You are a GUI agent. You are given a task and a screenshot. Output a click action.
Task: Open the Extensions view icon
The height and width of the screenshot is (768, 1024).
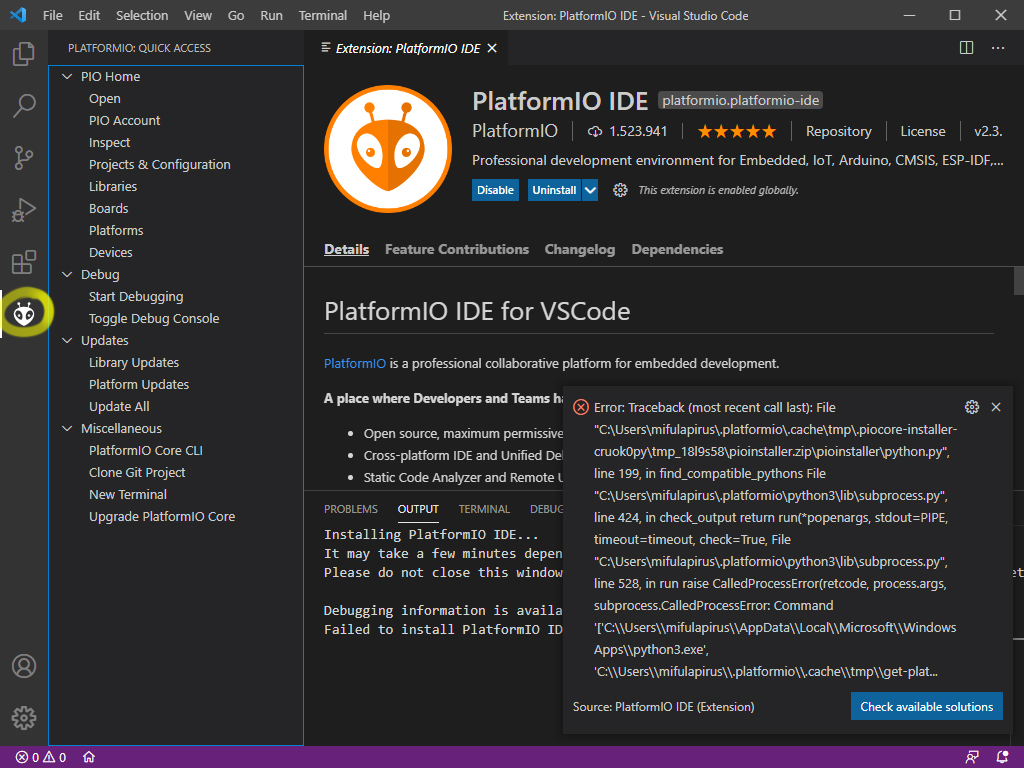click(x=24, y=262)
